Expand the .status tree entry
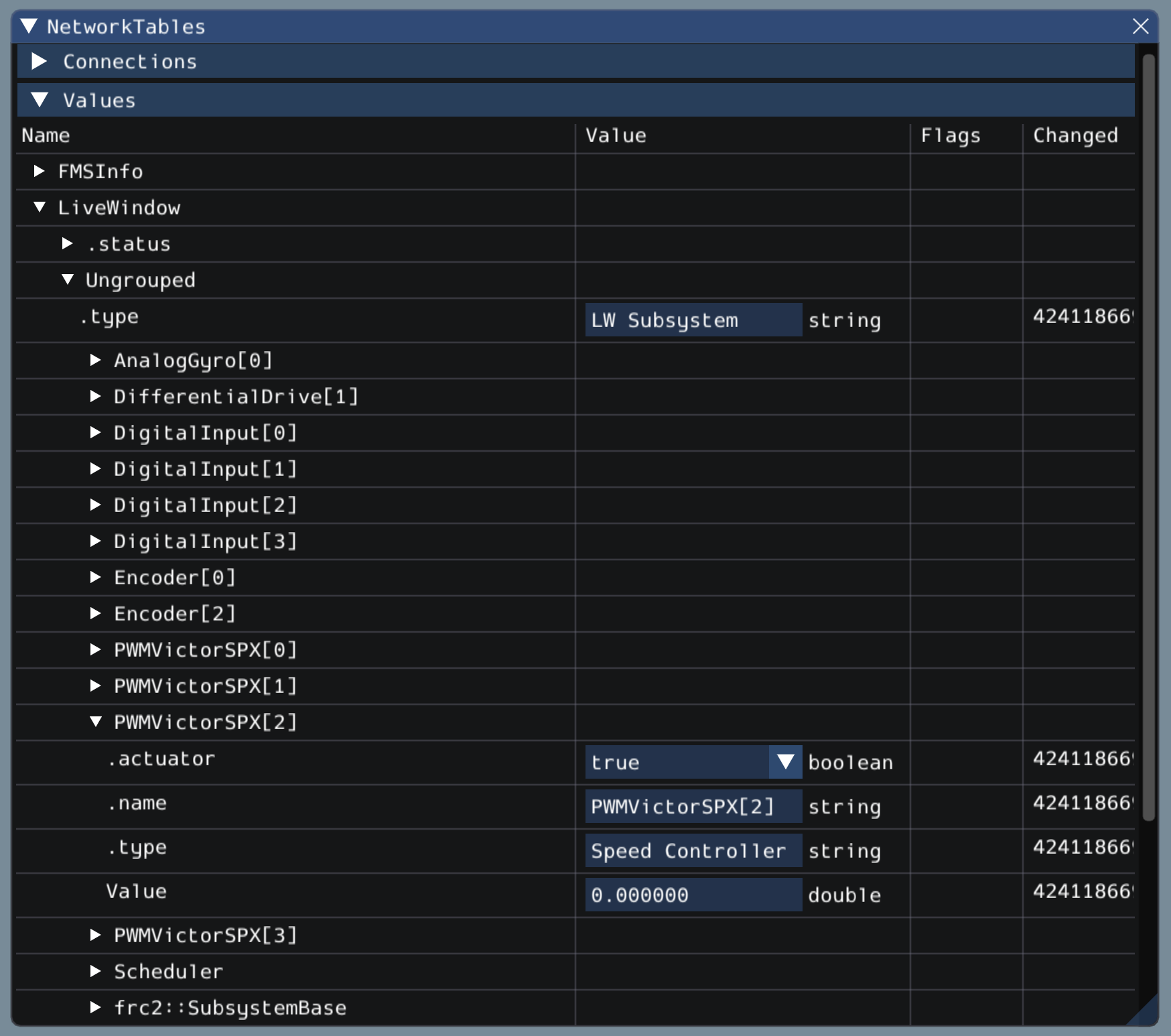This screenshot has width=1171, height=1036. 68,244
